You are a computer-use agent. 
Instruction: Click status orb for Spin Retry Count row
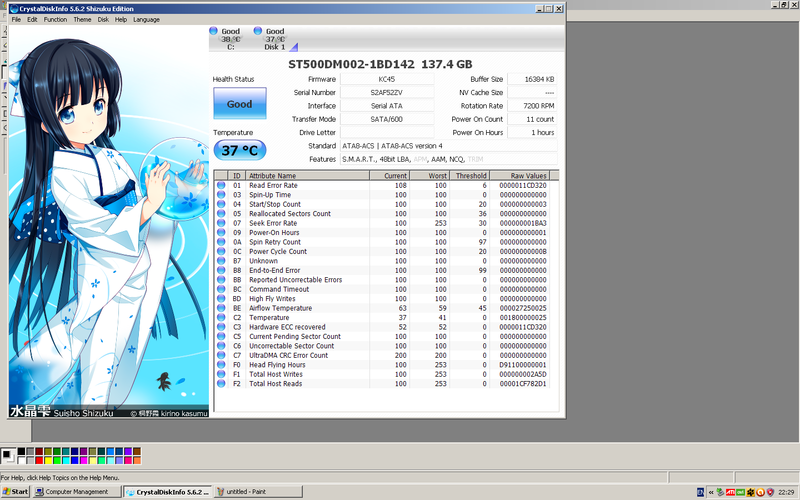[x=221, y=242]
